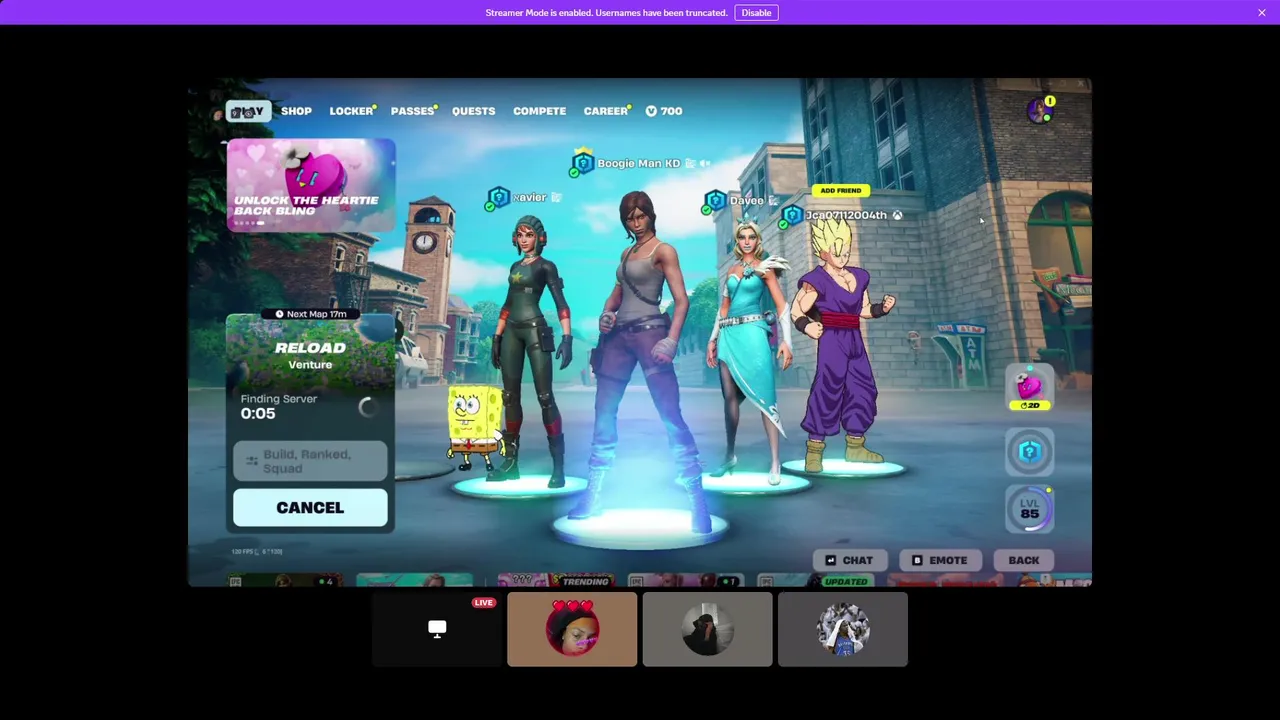Open the PLAY tab
This screenshot has width=1280, height=720.
pyautogui.click(x=248, y=111)
